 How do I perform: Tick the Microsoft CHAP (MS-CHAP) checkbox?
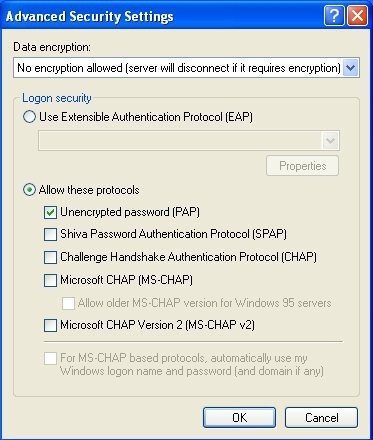50,280
